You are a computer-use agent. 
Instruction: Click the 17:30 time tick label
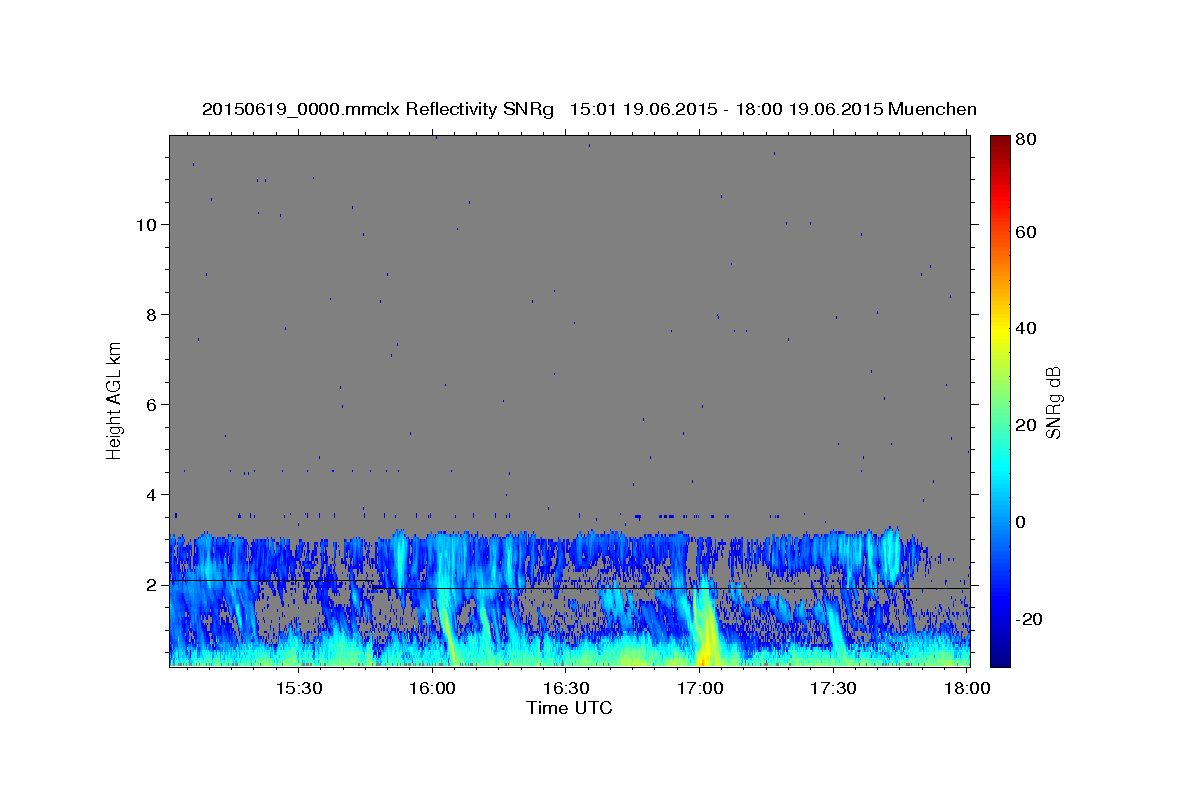[x=833, y=688]
